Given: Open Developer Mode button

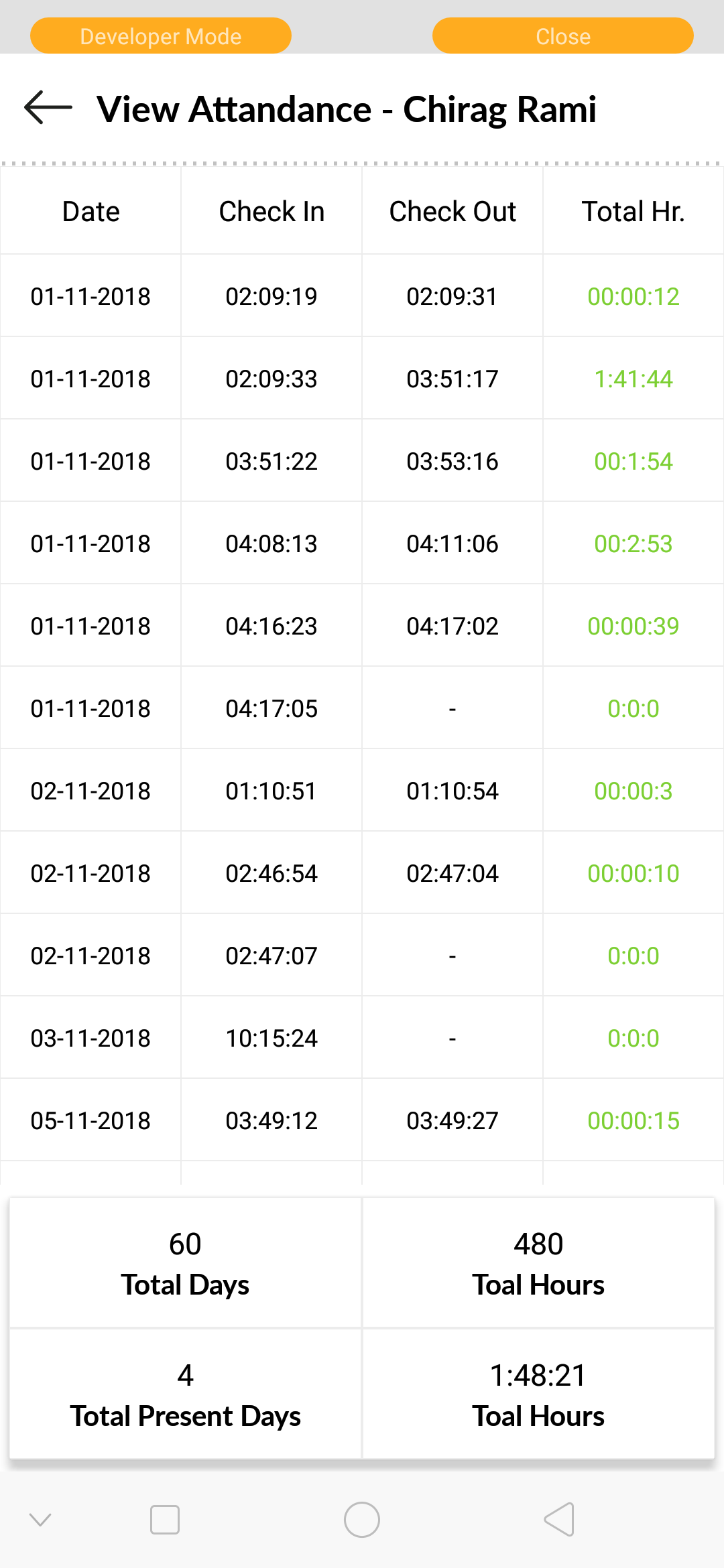Looking at the screenshot, I should click(161, 36).
